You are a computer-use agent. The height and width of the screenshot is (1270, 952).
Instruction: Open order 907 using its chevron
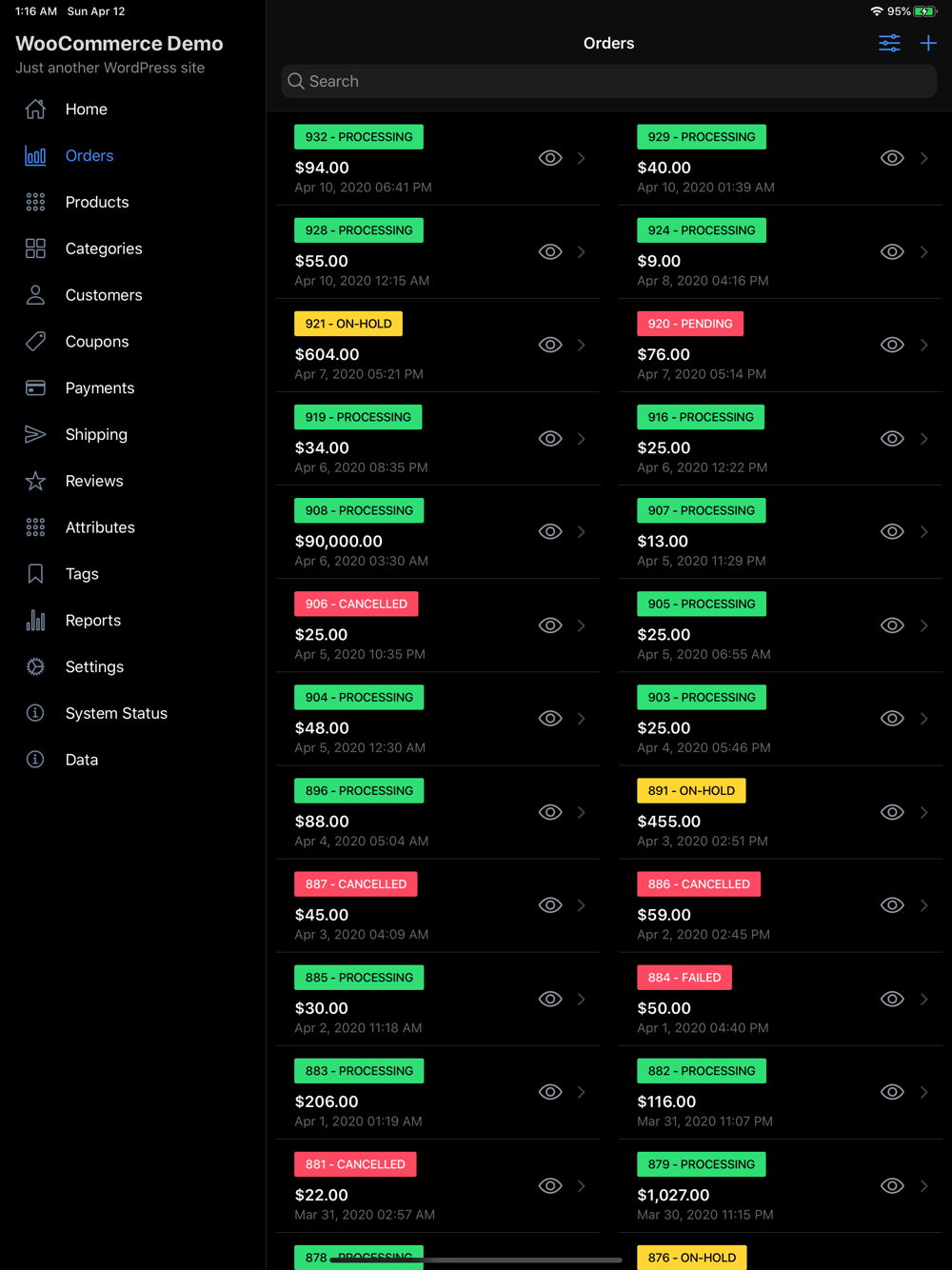pyautogui.click(x=923, y=531)
